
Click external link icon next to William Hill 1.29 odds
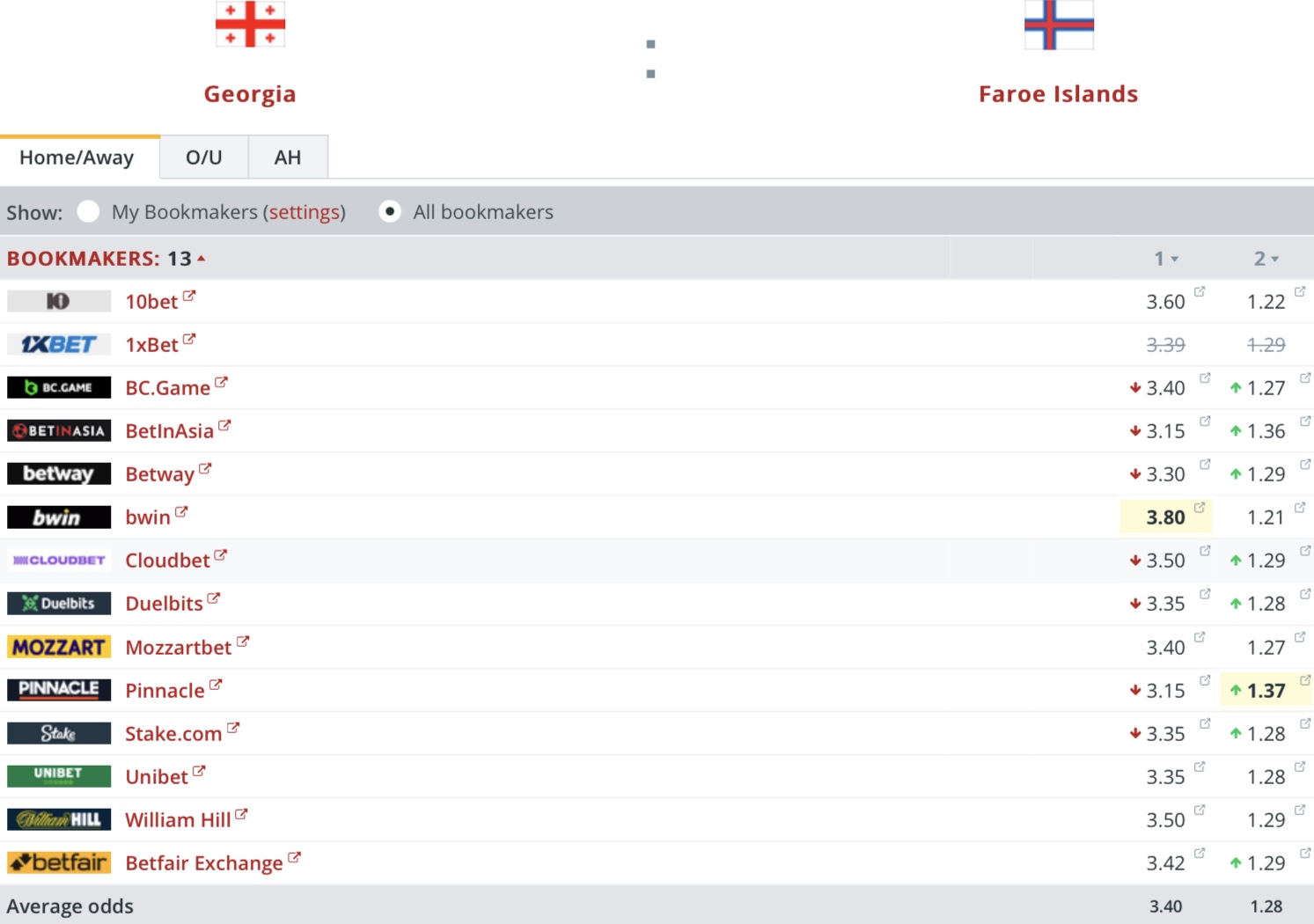1300,809
